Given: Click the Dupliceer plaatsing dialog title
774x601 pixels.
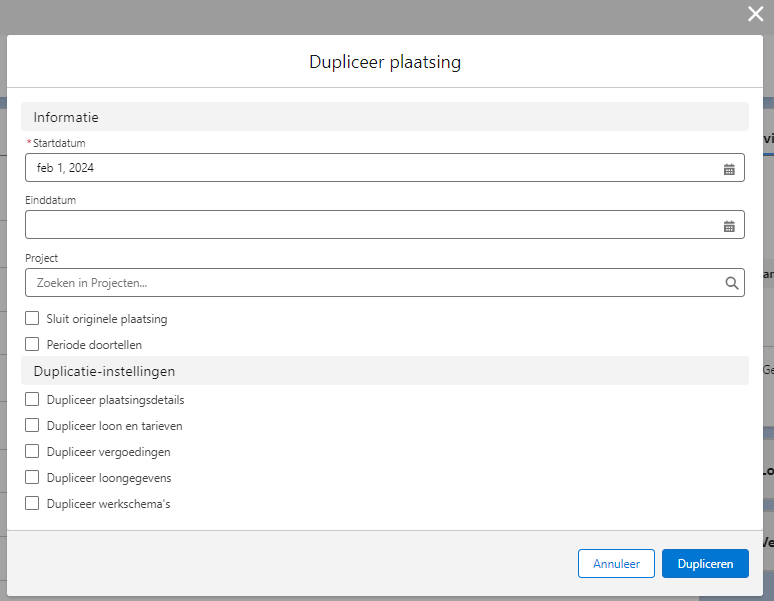Looking at the screenshot, I should click(385, 62).
